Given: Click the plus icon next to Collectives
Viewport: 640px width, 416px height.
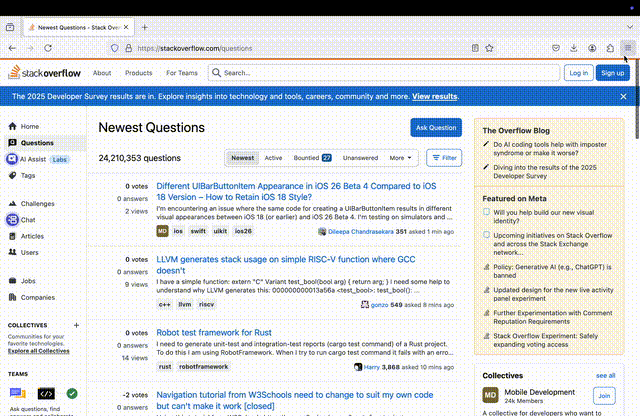Looking at the screenshot, I should (76, 325).
